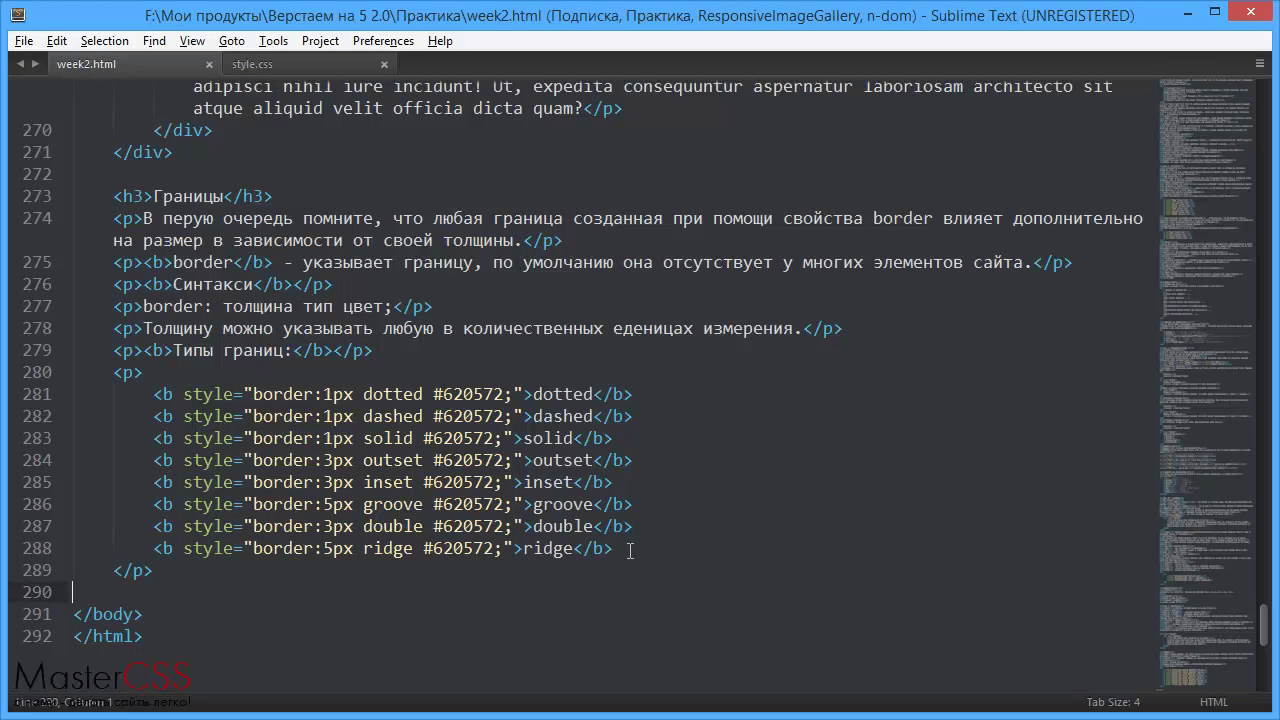The height and width of the screenshot is (720, 1280).
Task: Open the Tools menu
Action: pyautogui.click(x=273, y=41)
